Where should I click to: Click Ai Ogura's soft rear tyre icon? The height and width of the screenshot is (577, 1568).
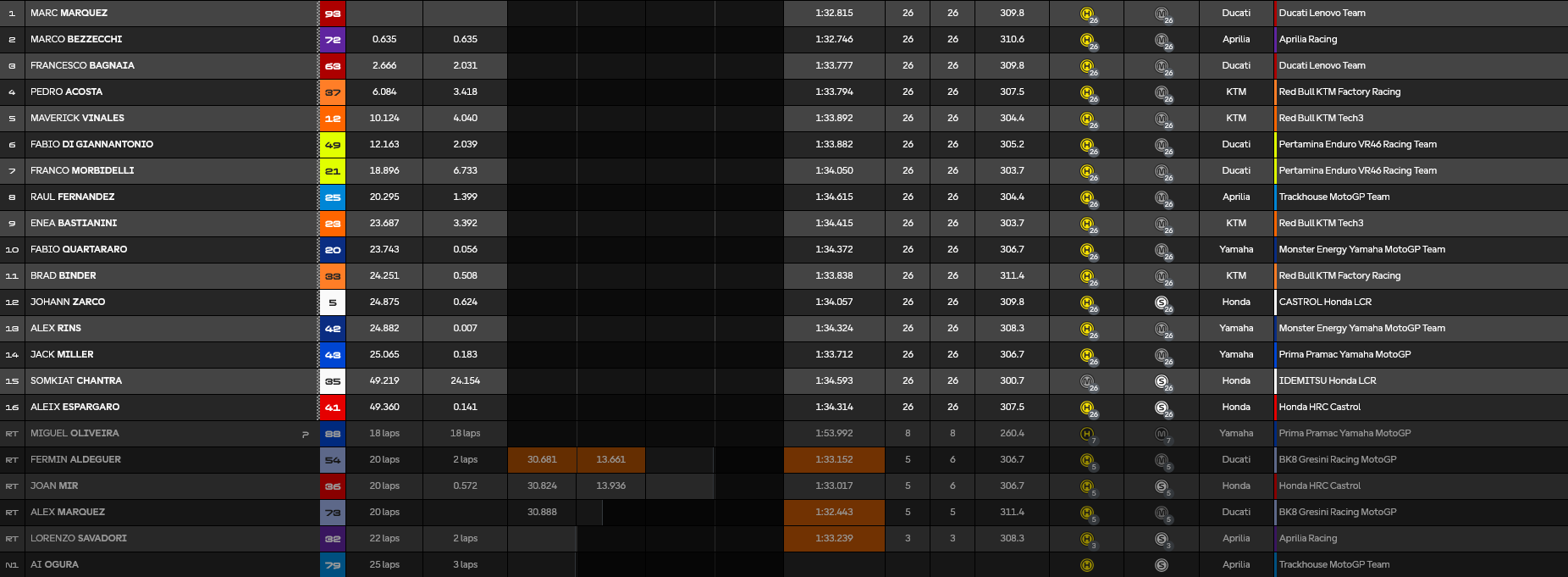(1162, 565)
